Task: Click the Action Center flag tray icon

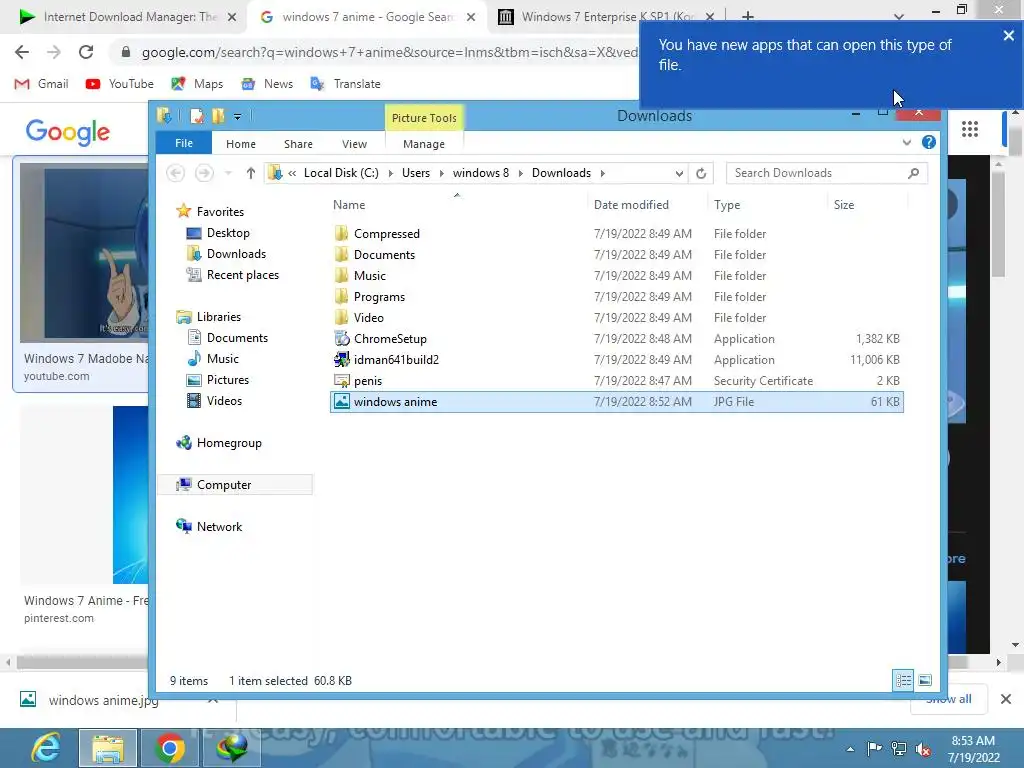Action: tap(874, 749)
